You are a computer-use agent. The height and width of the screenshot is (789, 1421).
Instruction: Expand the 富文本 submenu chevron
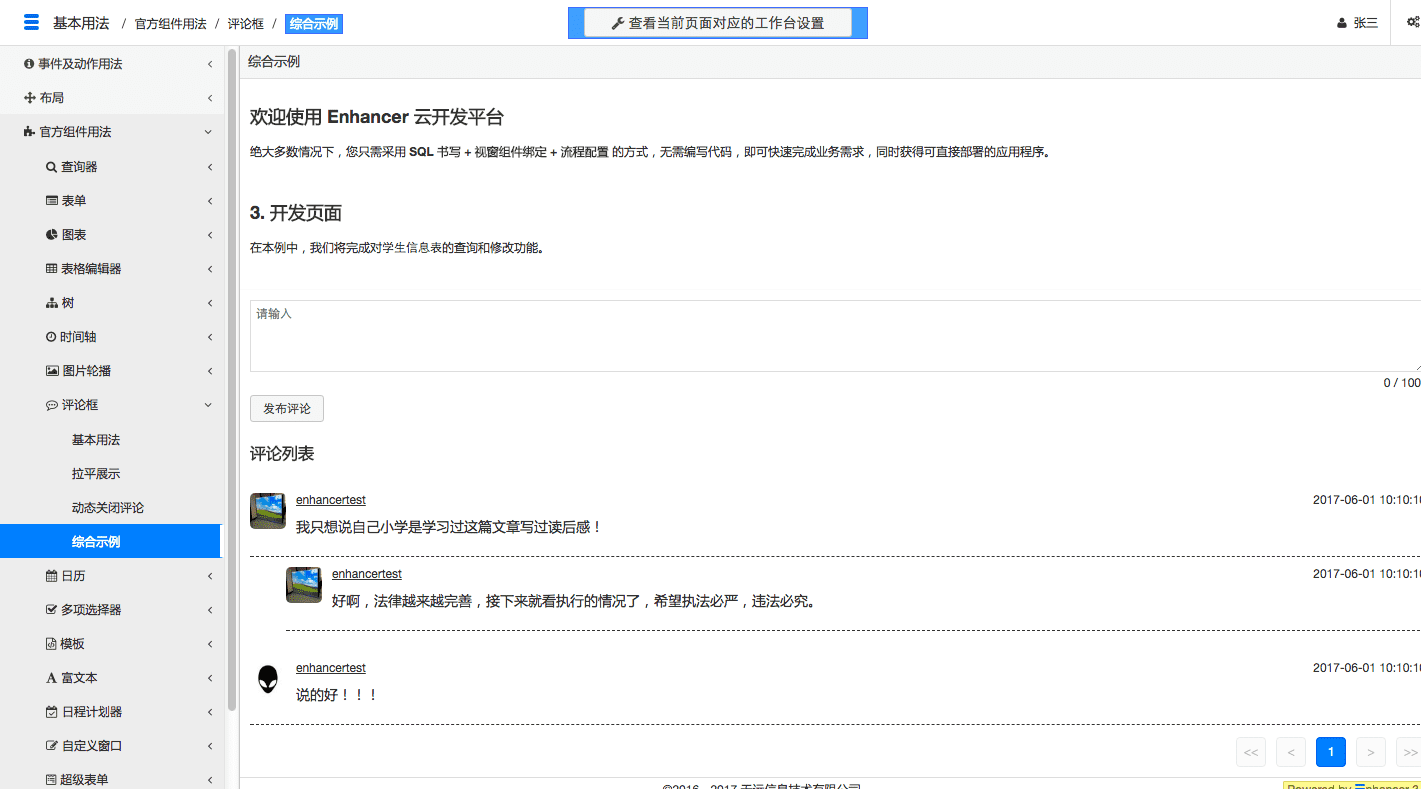pyautogui.click(x=210, y=678)
